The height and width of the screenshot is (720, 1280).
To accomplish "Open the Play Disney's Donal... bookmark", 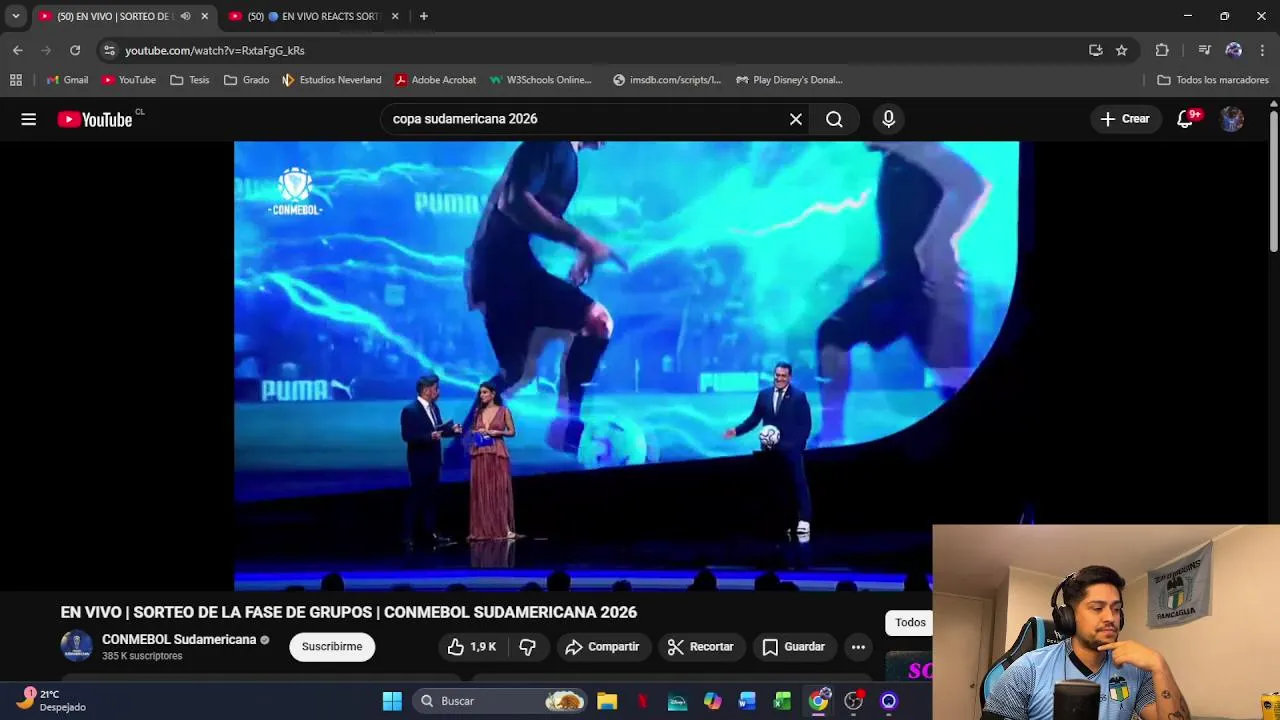I will pos(790,80).
